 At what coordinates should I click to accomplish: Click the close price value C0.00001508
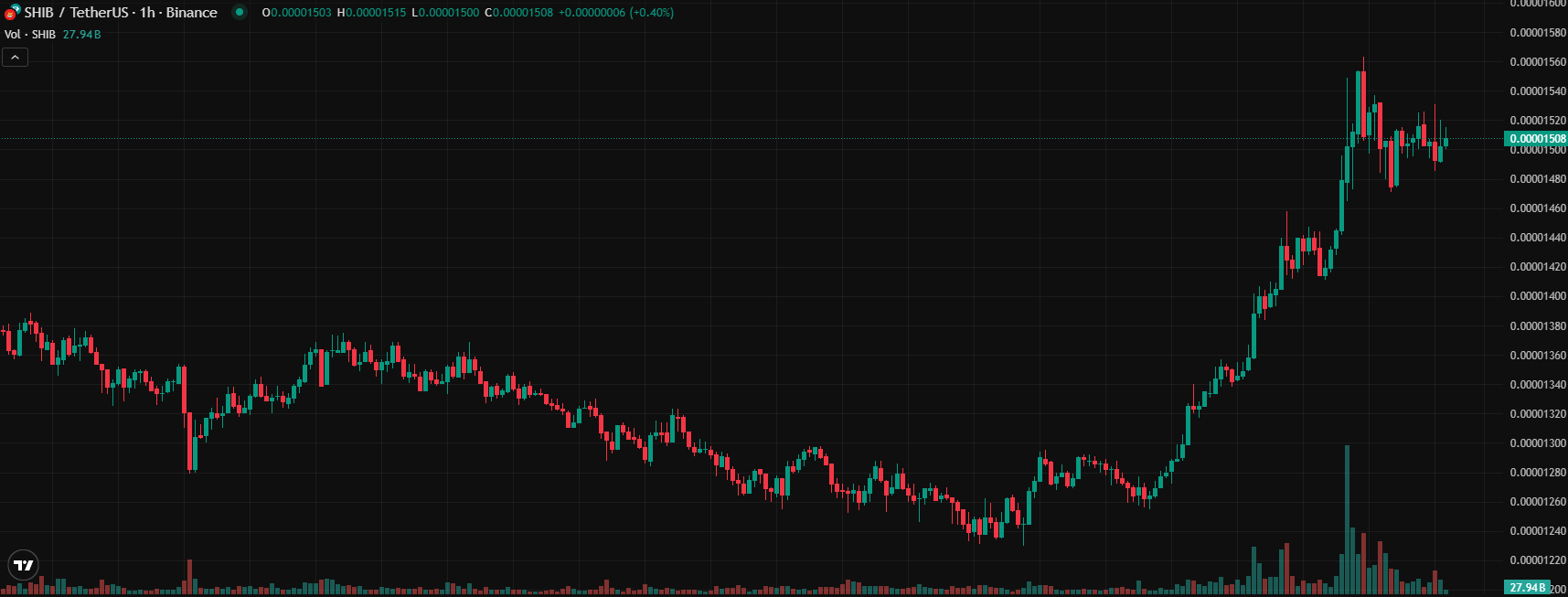point(518,13)
